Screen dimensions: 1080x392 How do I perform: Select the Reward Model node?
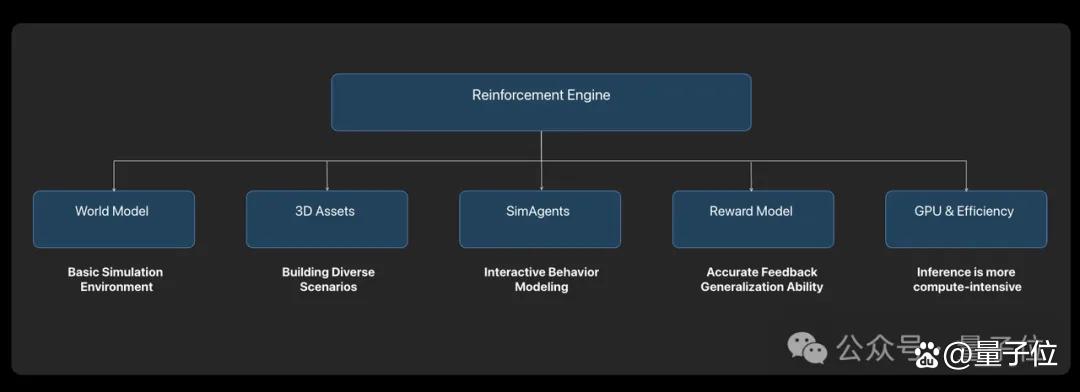753,219
